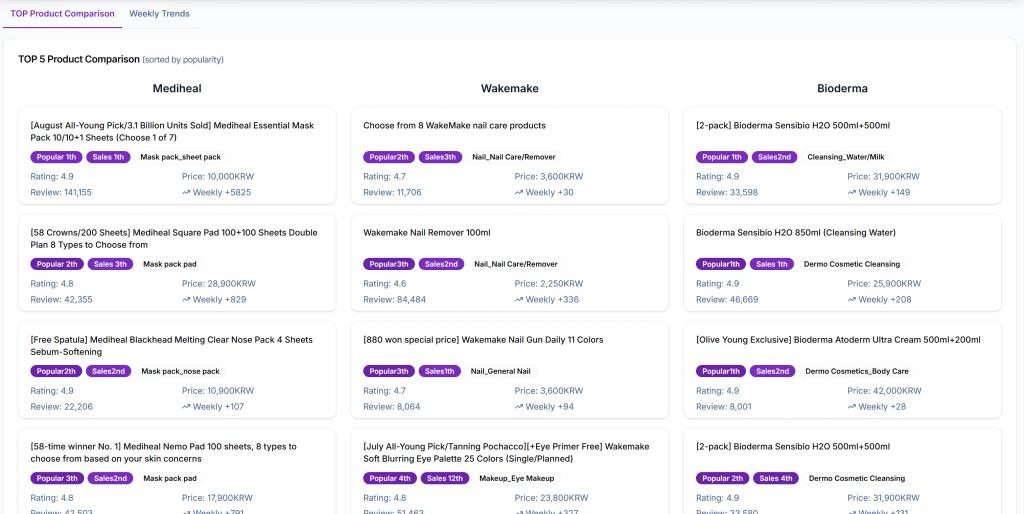This screenshot has height=514, width=1024.
Task: Click the 'Review: 8,001' count
Action: coord(724,407)
